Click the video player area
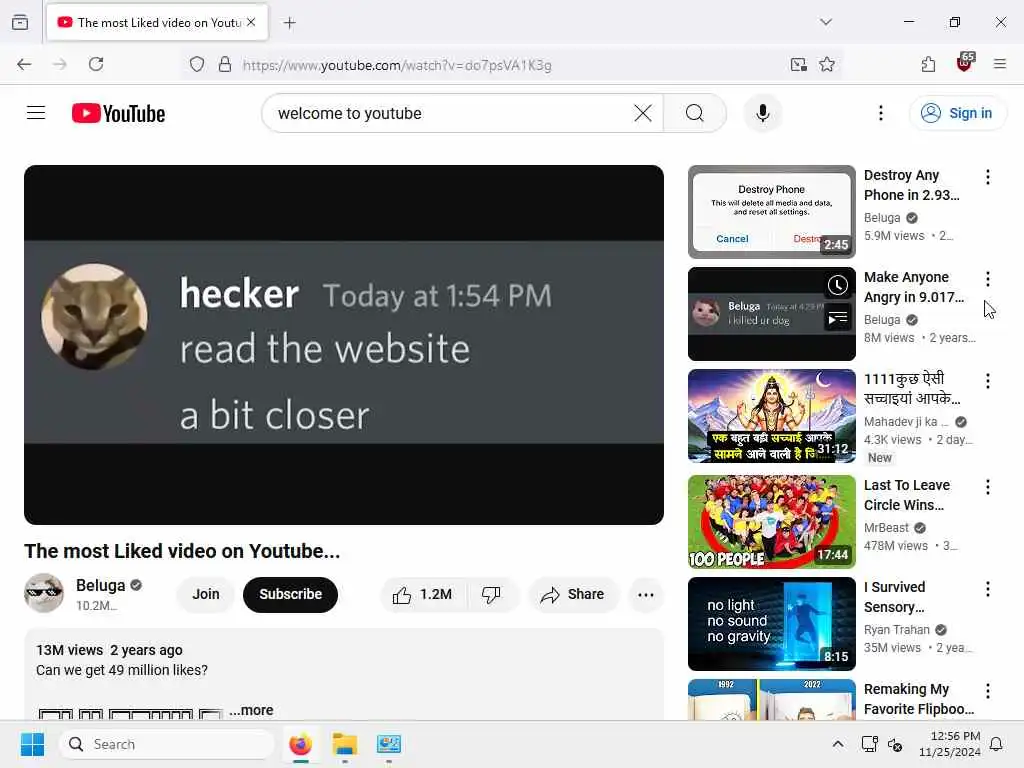 coord(344,344)
